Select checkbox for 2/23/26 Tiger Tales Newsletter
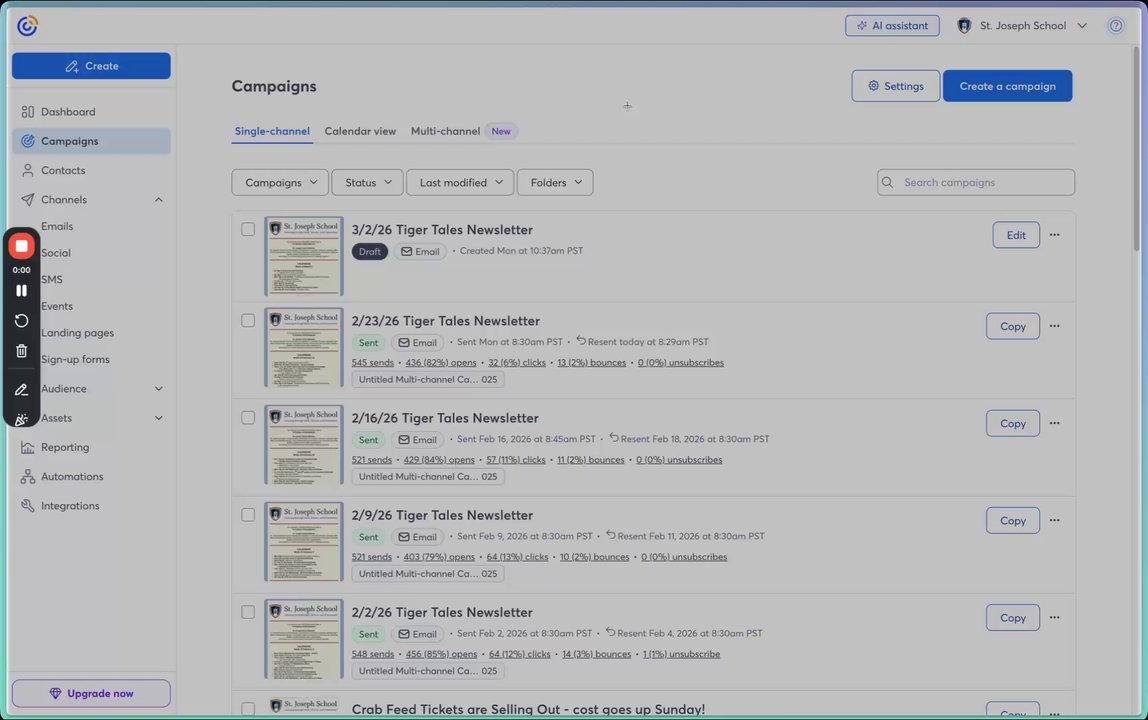 click(248, 320)
